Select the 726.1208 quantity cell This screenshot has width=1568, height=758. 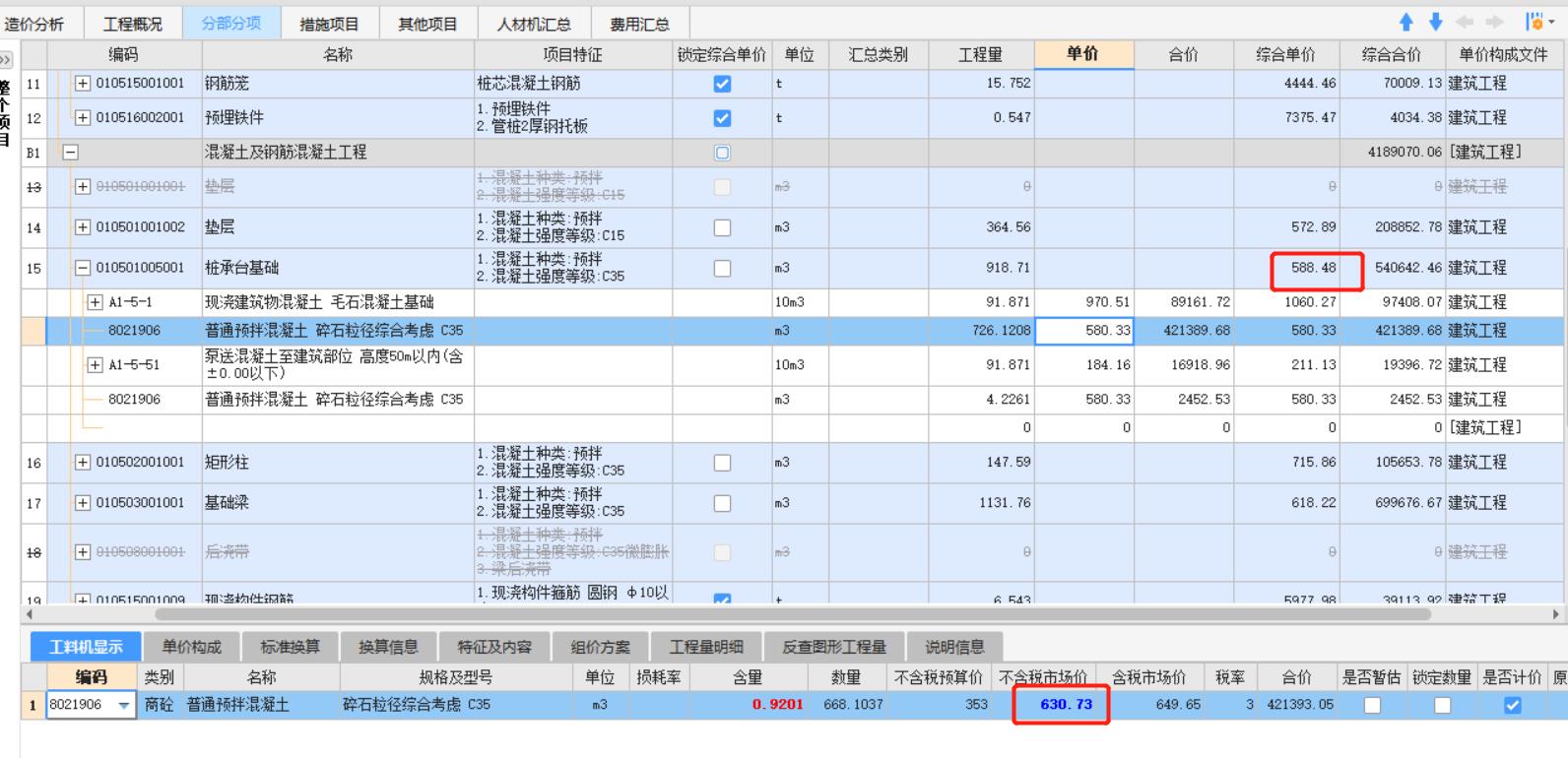[x=981, y=331]
